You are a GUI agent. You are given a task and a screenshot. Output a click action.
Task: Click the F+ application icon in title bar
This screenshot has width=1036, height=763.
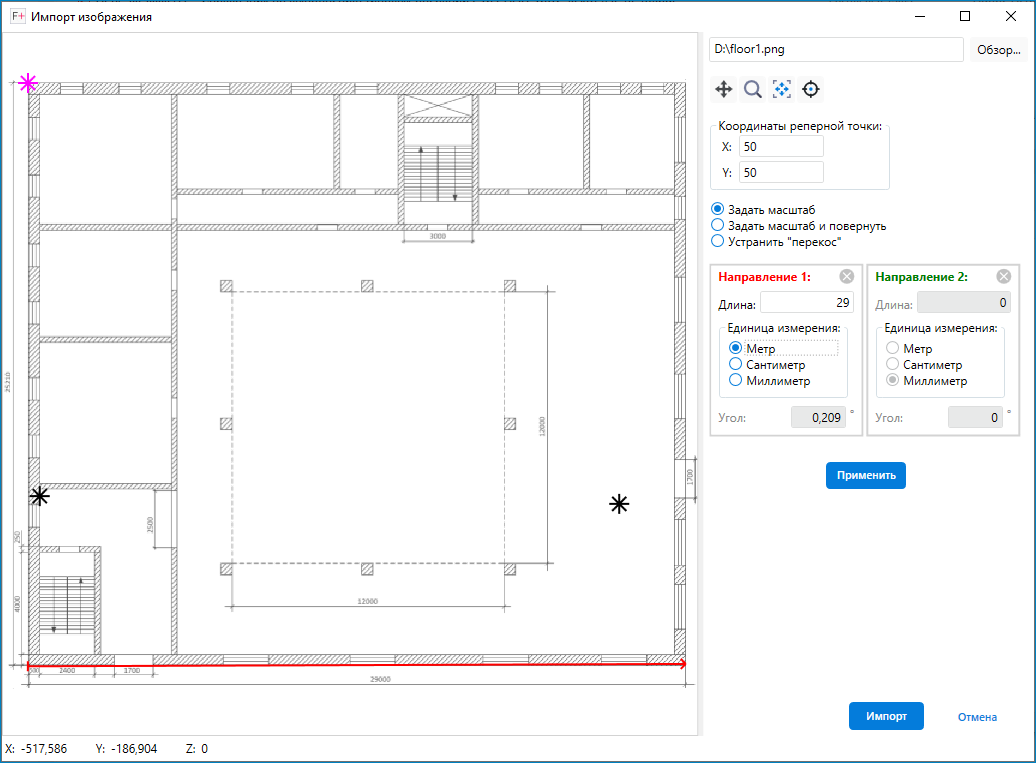click(18, 17)
